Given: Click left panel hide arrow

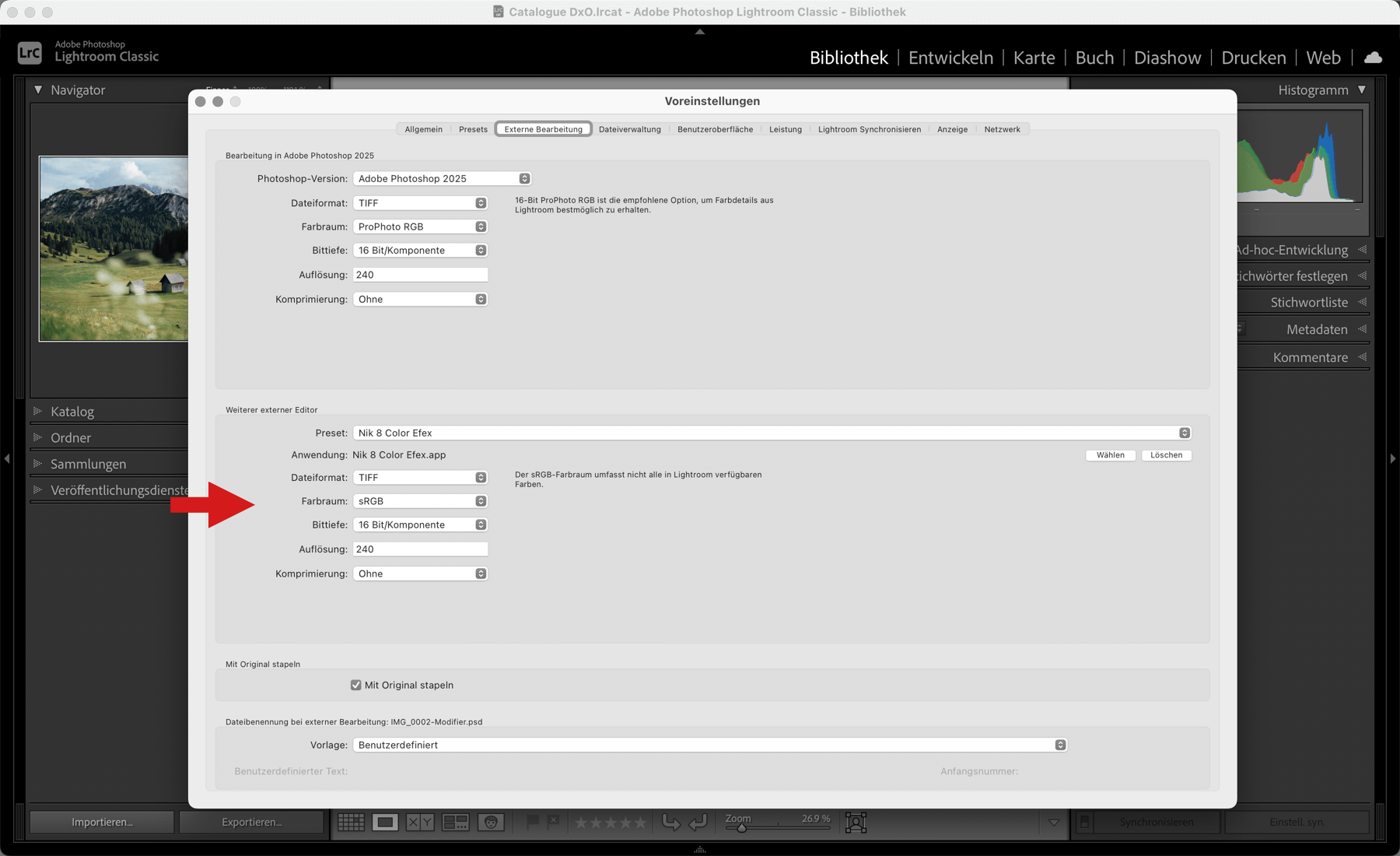Looking at the screenshot, I should (7, 459).
